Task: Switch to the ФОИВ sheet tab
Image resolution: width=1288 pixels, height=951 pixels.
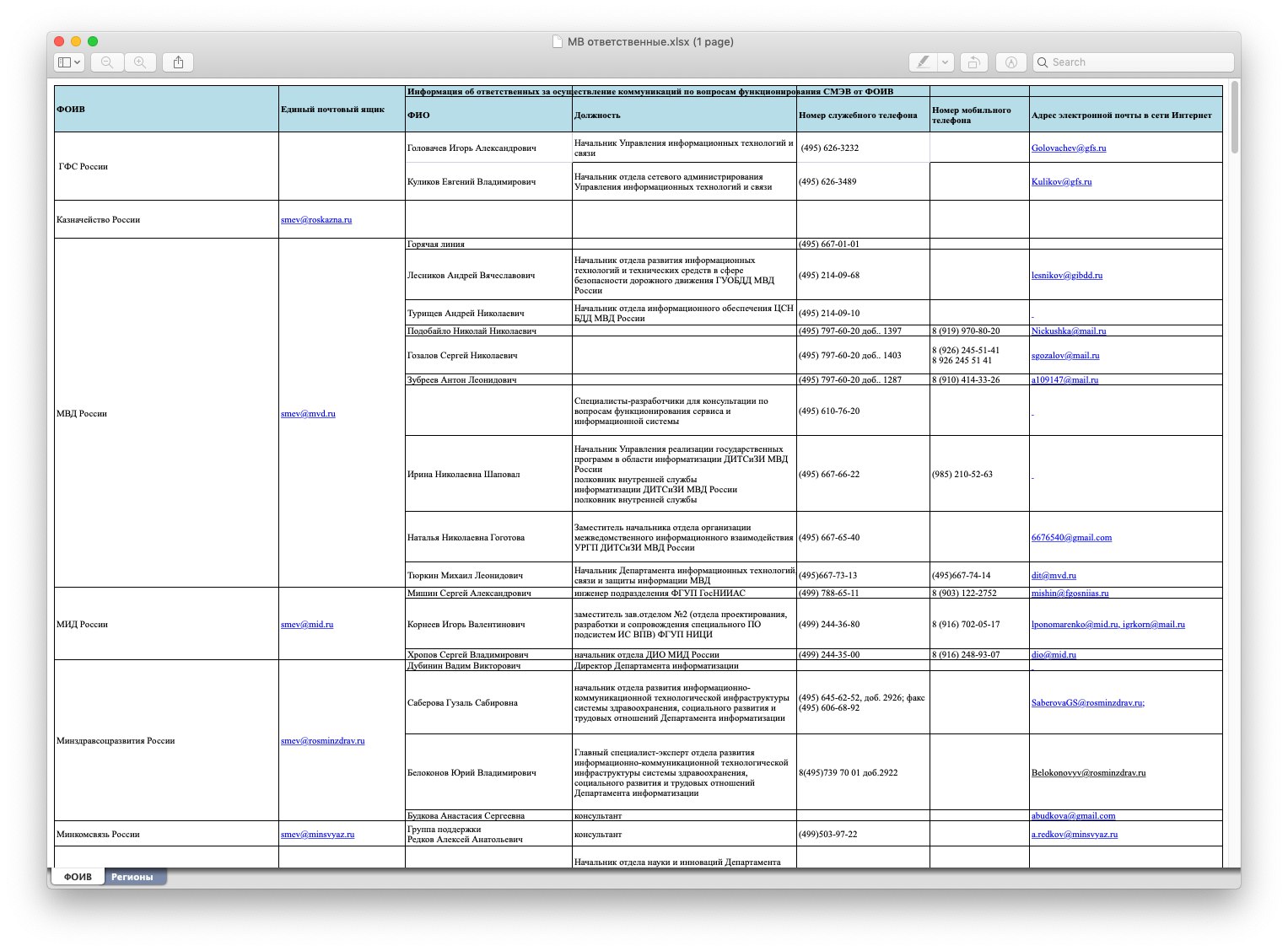Action: point(78,877)
